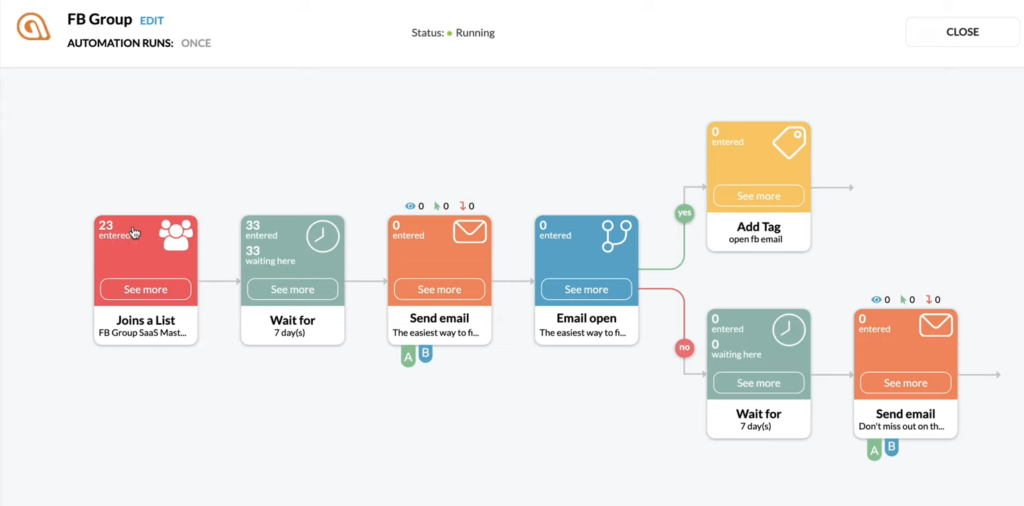Click EDIT next to FB Group title
Image resolution: width=1024 pixels, height=506 pixels.
coord(152,21)
